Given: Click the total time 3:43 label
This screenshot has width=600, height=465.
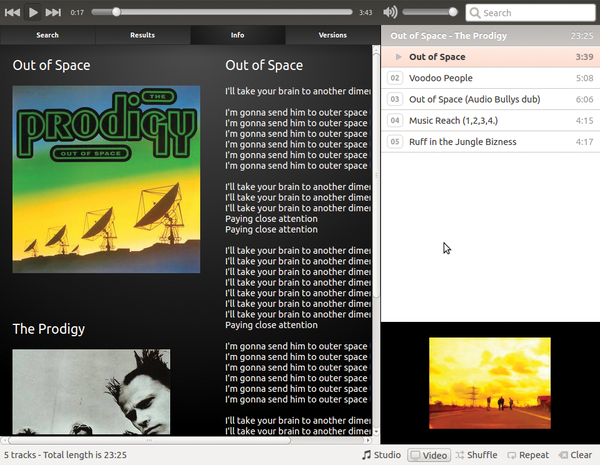Looking at the screenshot, I should 365,13.
